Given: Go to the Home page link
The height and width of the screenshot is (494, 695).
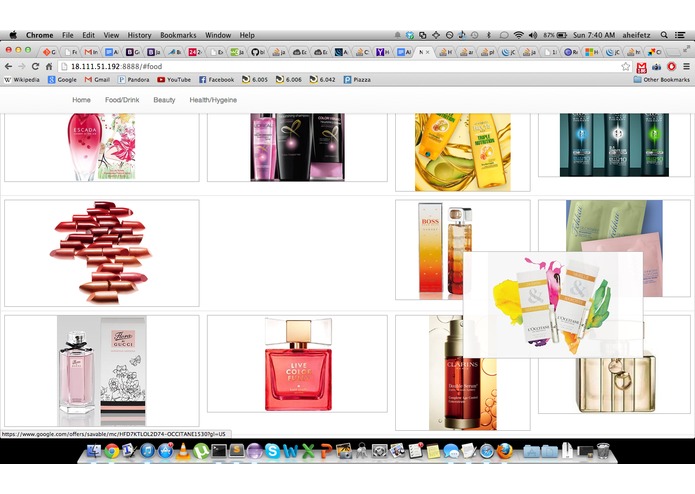Looking at the screenshot, I should [82, 100].
